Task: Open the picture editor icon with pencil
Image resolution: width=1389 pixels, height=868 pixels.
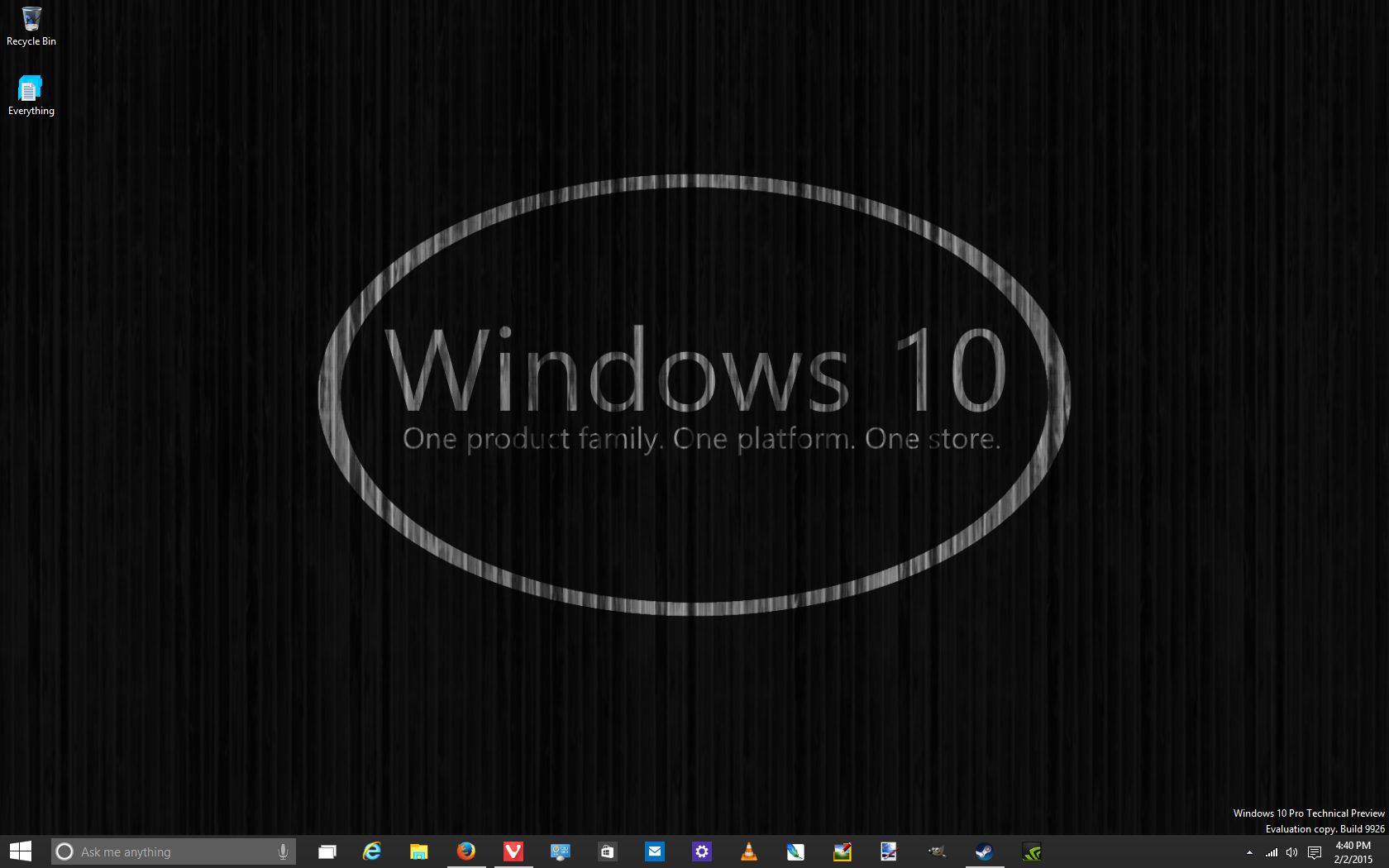Action: pos(842,851)
